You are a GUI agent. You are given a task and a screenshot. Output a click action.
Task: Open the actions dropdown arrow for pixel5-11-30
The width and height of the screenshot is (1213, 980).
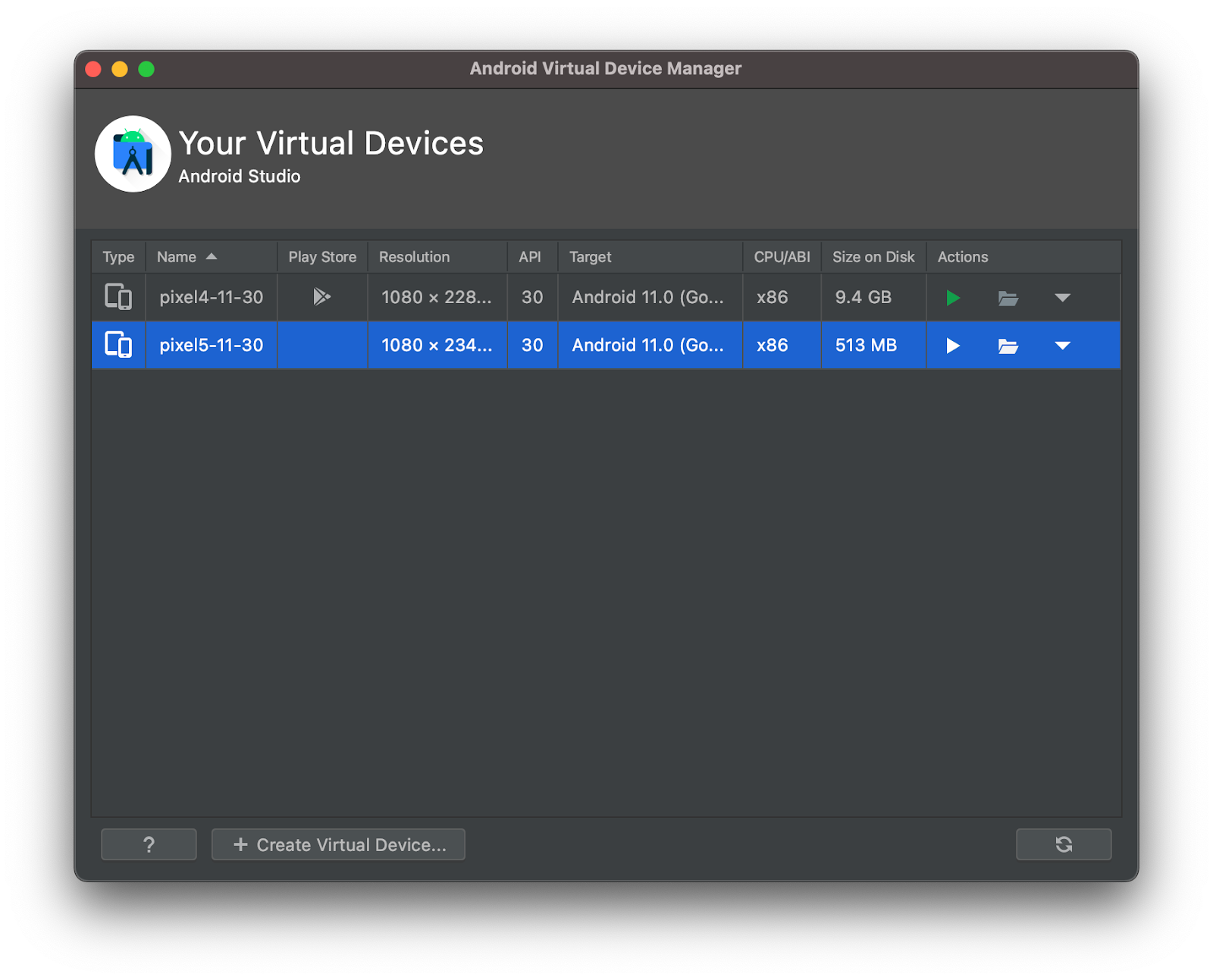tap(1062, 346)
